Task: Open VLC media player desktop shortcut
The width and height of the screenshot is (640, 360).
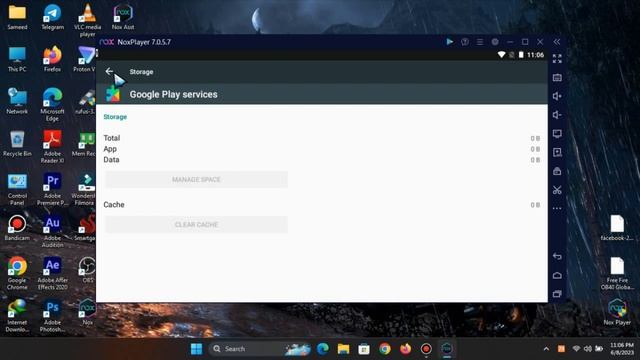Action: (87, 20)
